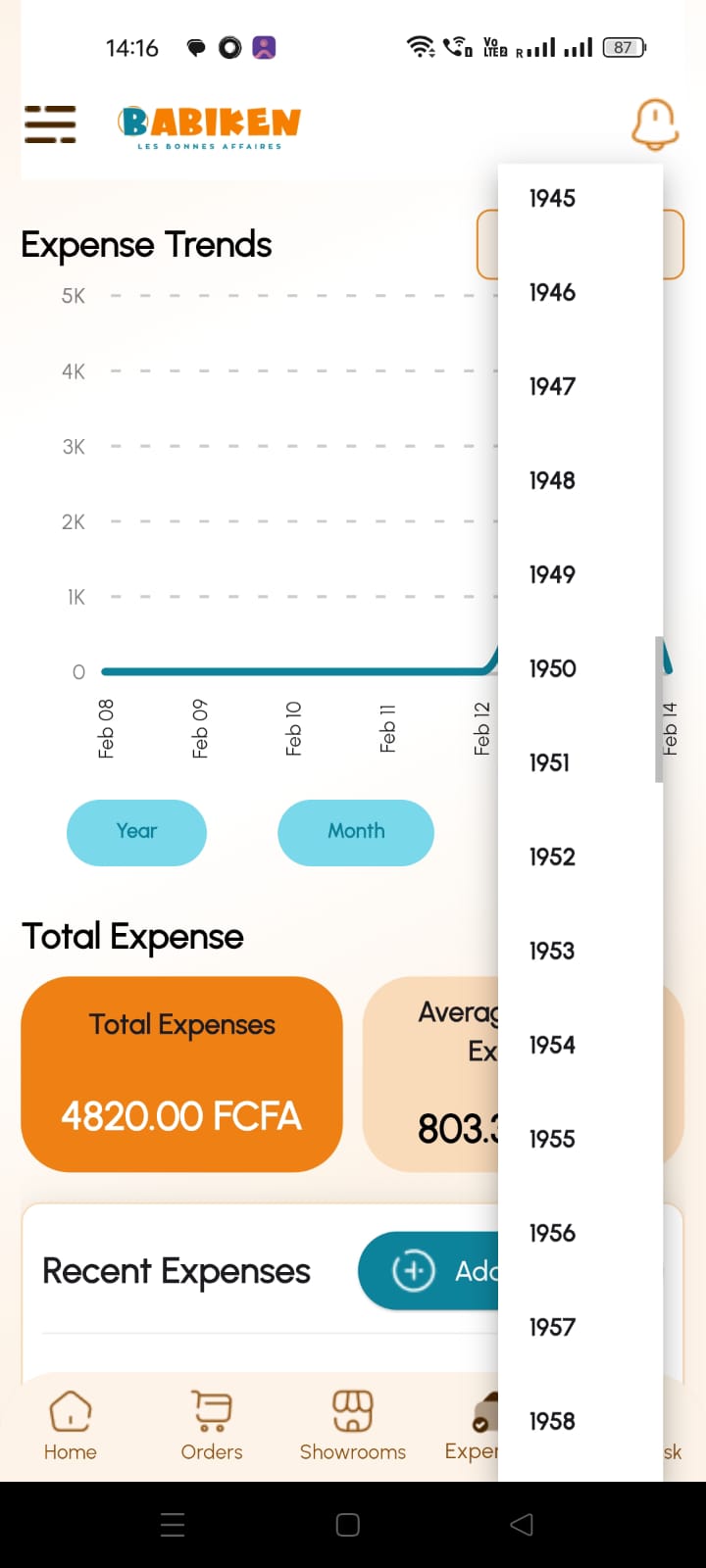Screen dimensions: 706x1568
Task: Open Android recent apps icon
Action: point(173,1524)
